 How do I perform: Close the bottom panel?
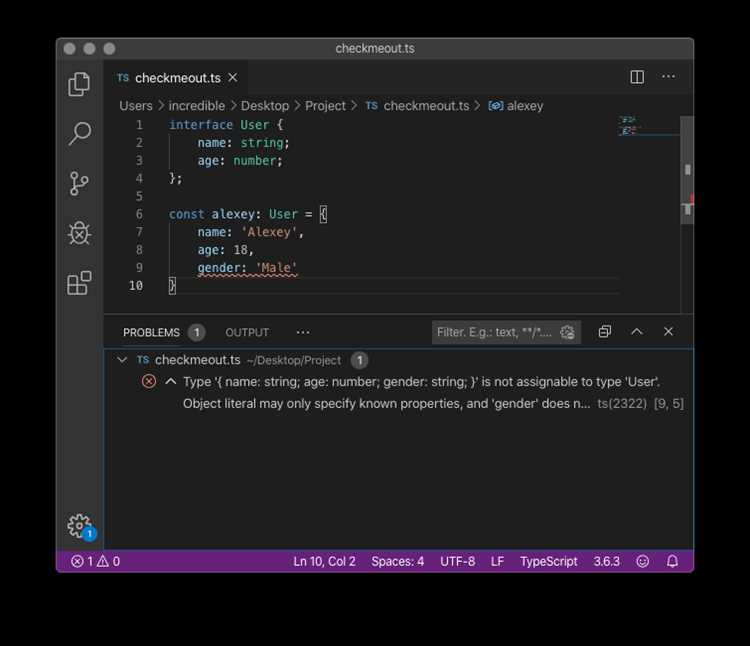point(668,332)
